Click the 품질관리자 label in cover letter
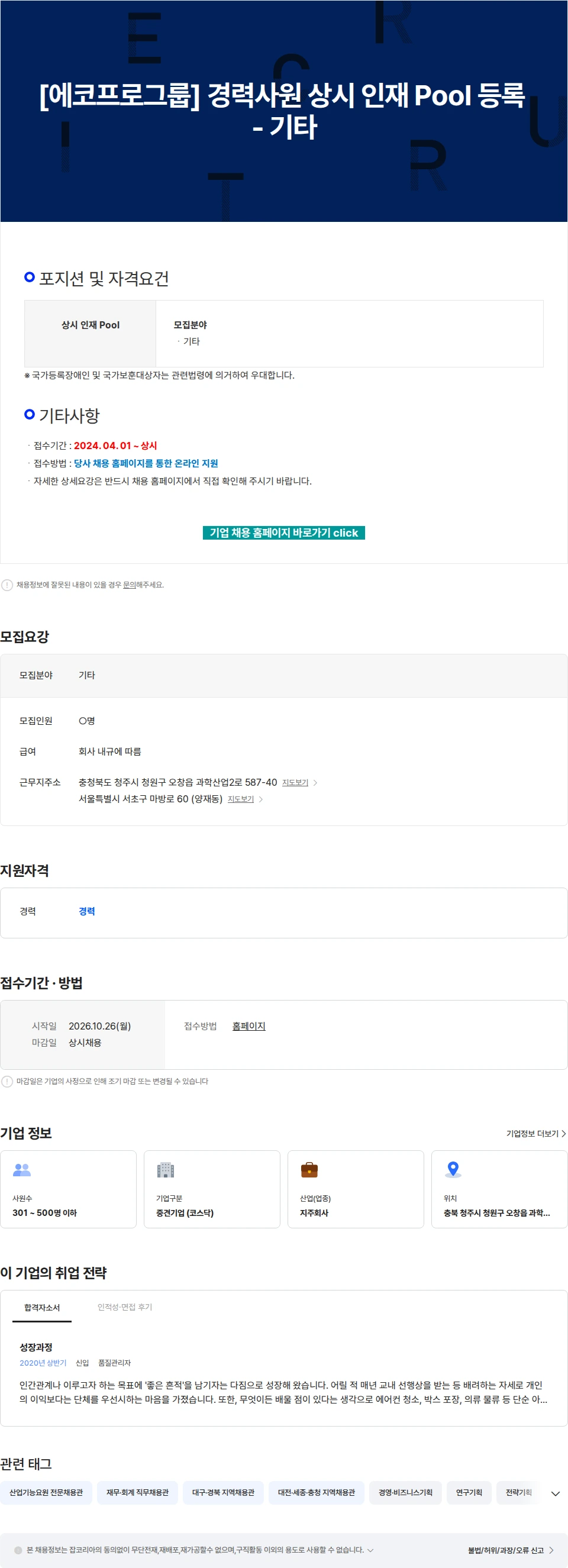 [114, 1363]
